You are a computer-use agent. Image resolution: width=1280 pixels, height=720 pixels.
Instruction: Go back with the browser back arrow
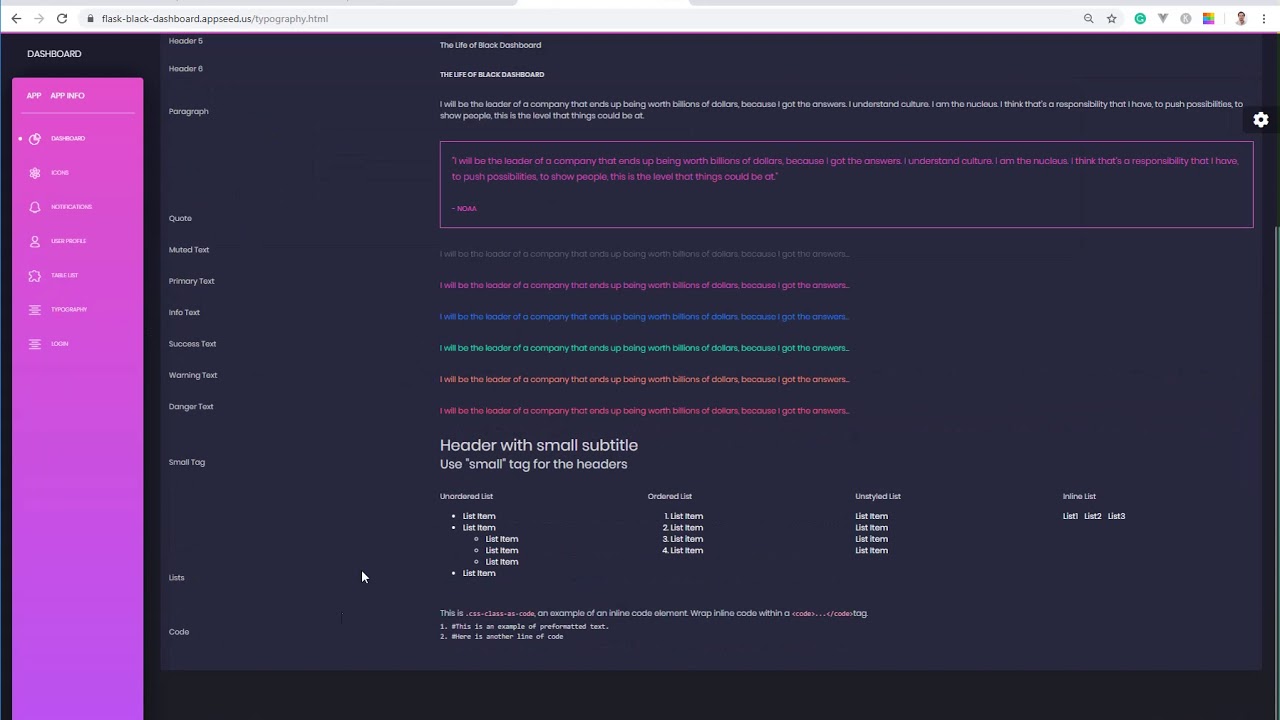[x=16, y=18]
